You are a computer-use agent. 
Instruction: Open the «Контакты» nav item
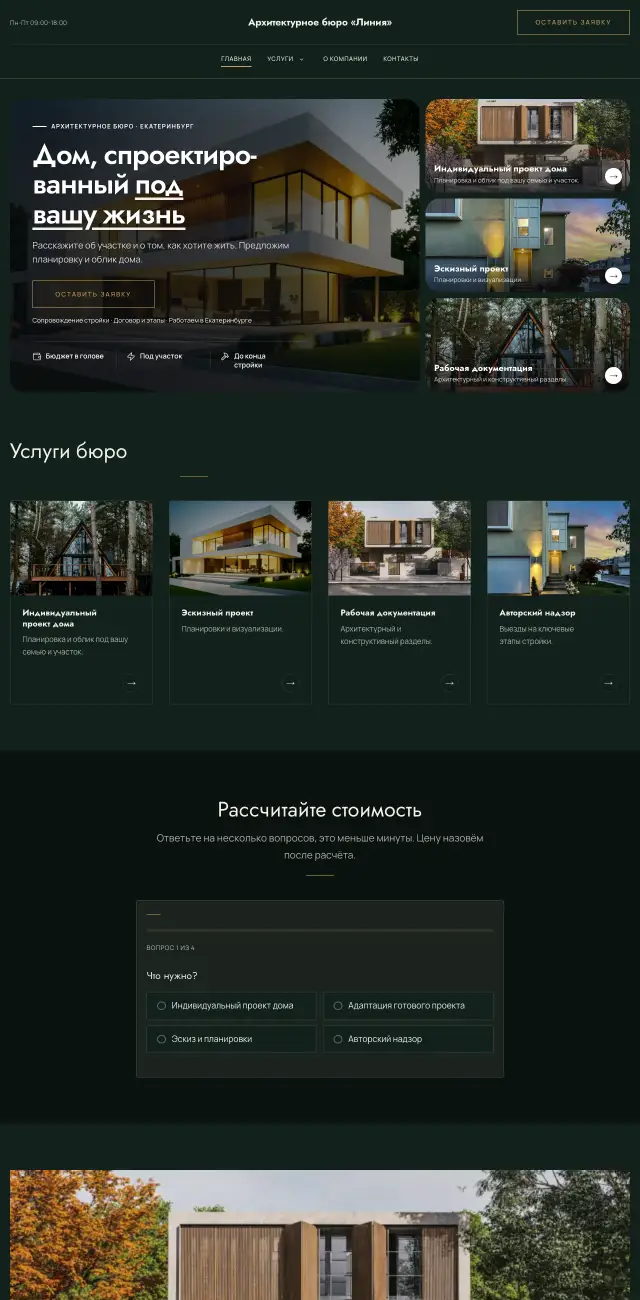coord(400,59)
